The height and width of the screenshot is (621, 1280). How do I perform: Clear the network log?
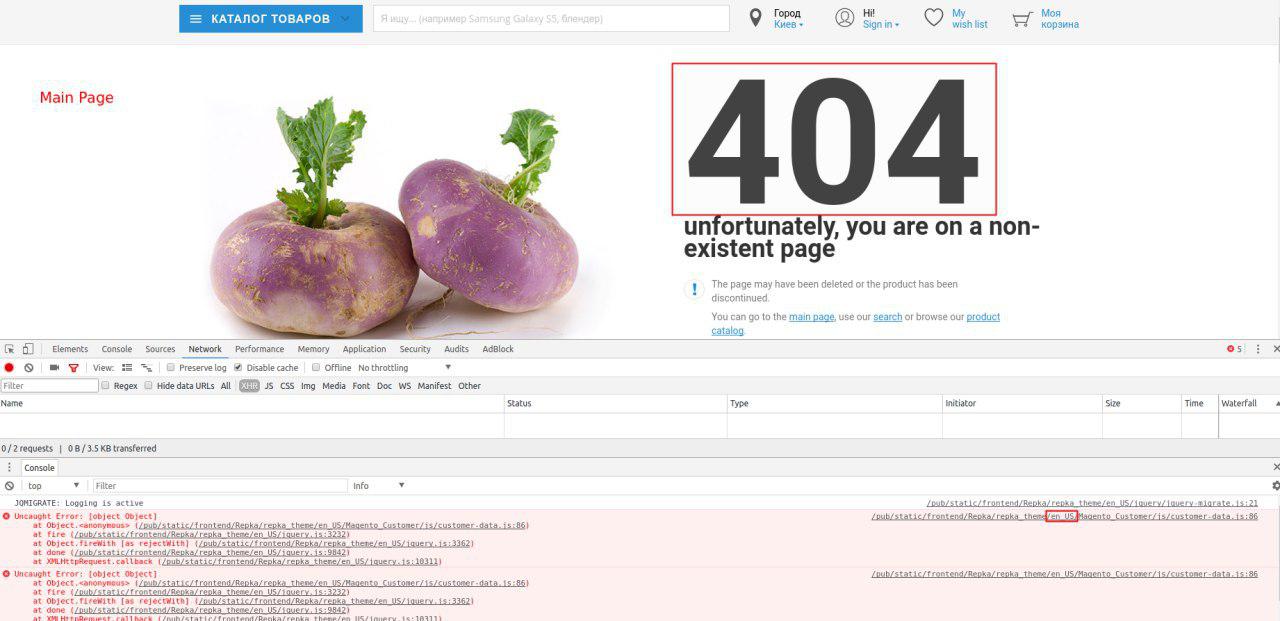(29, 368)
